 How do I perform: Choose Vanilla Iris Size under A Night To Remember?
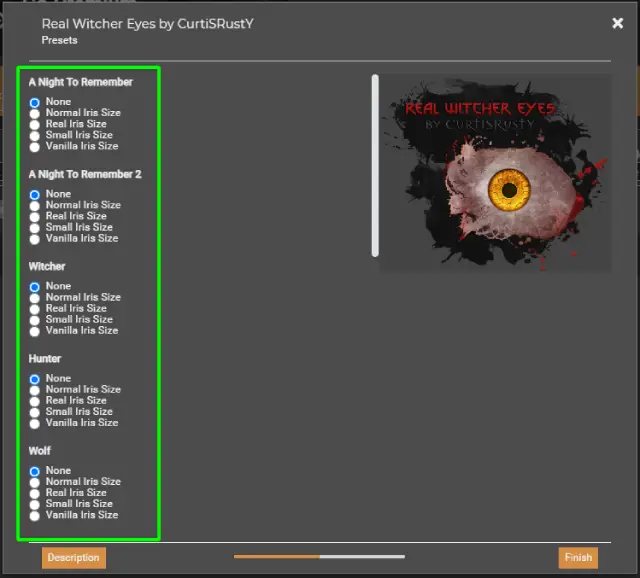pyautogui.click(x=35, y=147)
